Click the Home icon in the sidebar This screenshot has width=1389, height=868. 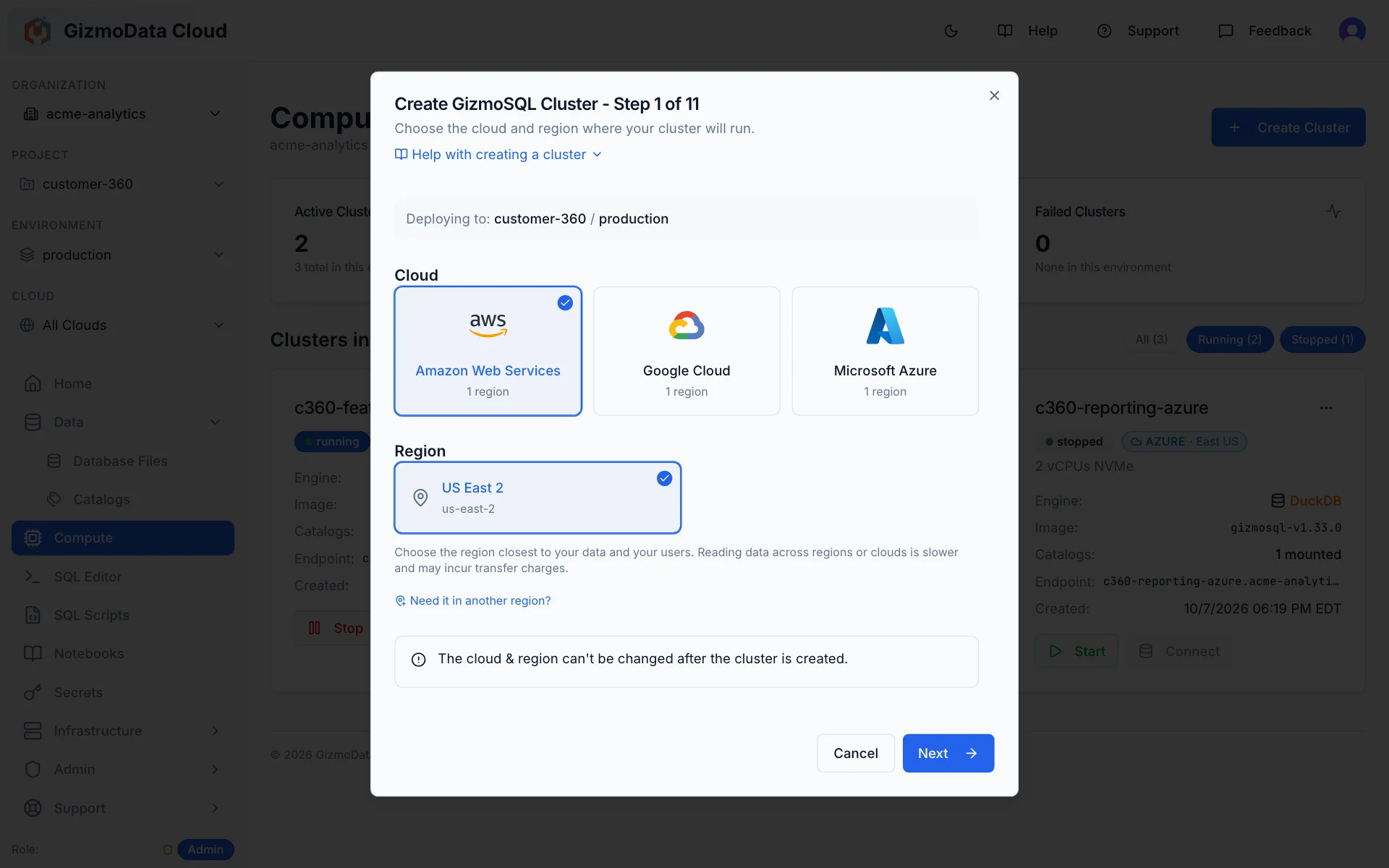(33, 383)
